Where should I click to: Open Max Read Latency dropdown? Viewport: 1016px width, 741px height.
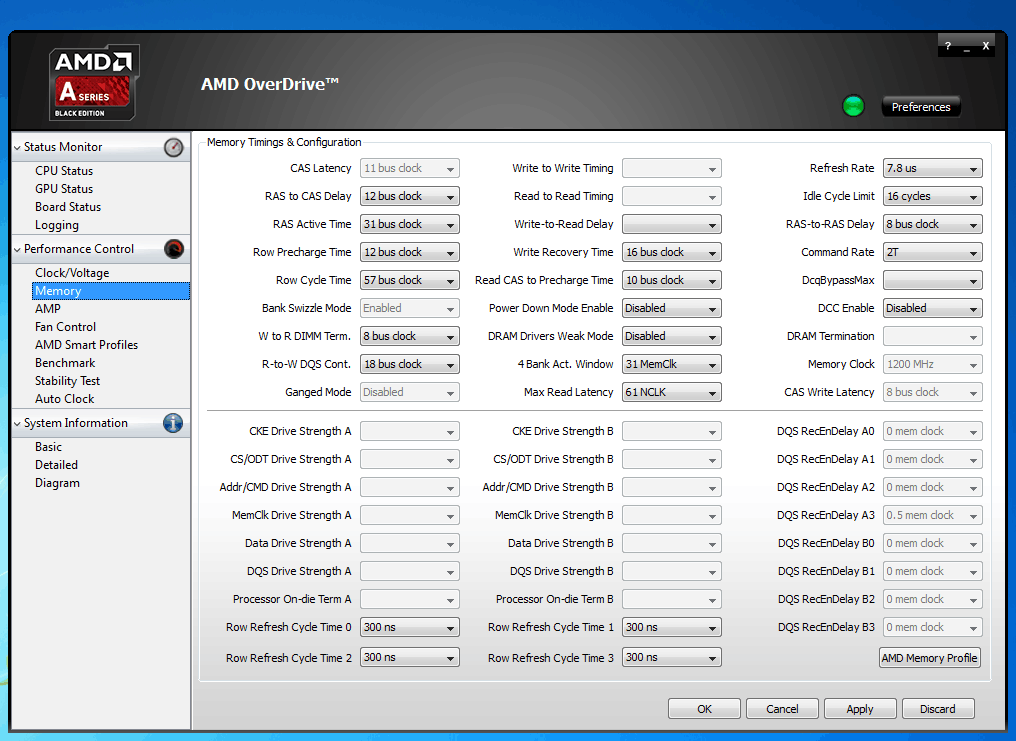pos(671,392)
